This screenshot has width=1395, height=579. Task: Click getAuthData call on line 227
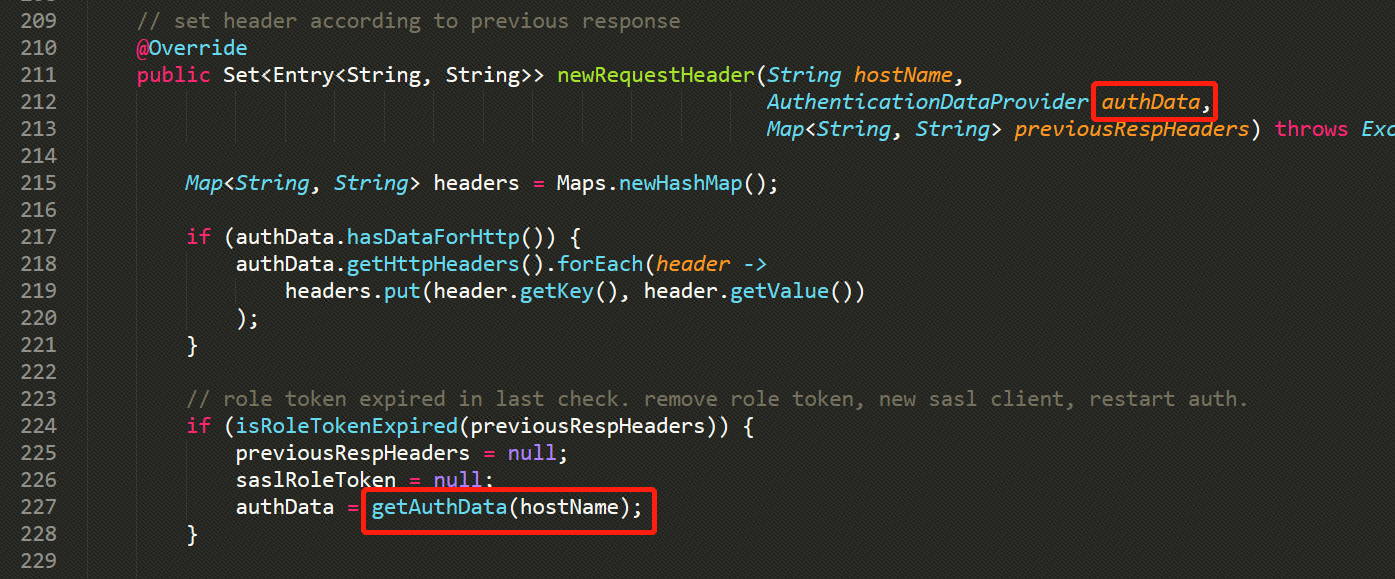(x=439, y=507)
